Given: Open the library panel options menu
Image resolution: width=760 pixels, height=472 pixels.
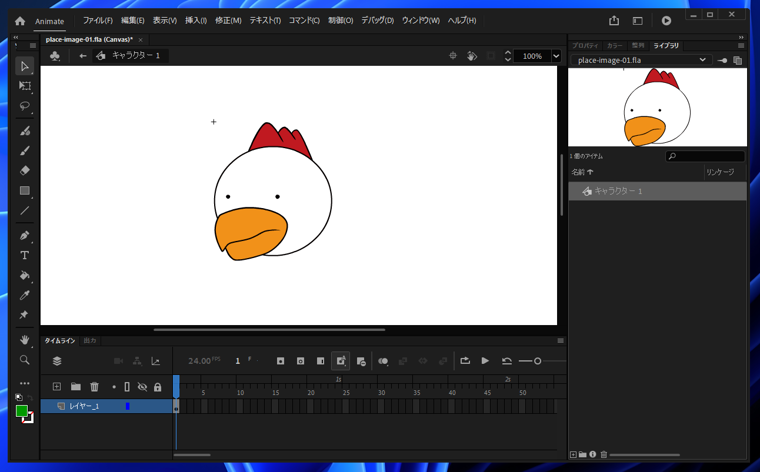Looking at the screenshot, I should pyautogui.click(x=741, y=45).
